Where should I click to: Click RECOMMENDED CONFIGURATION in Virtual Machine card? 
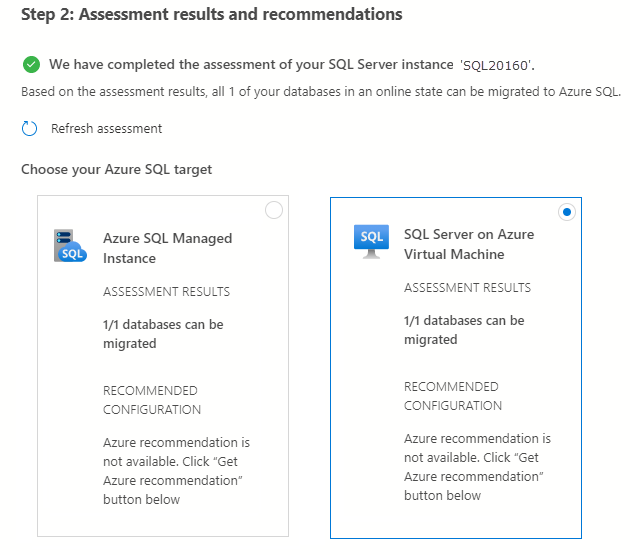click(x=453, y=396)
